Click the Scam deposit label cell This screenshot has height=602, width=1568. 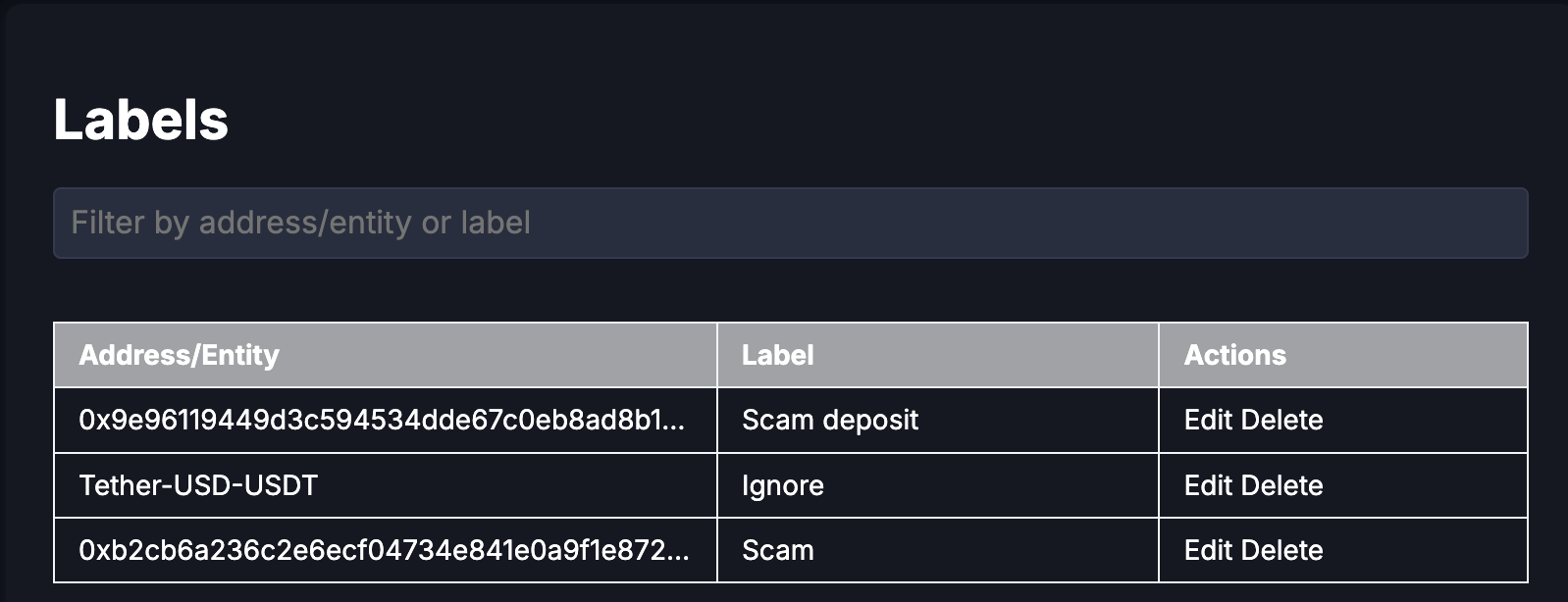[x=830, y=421]
